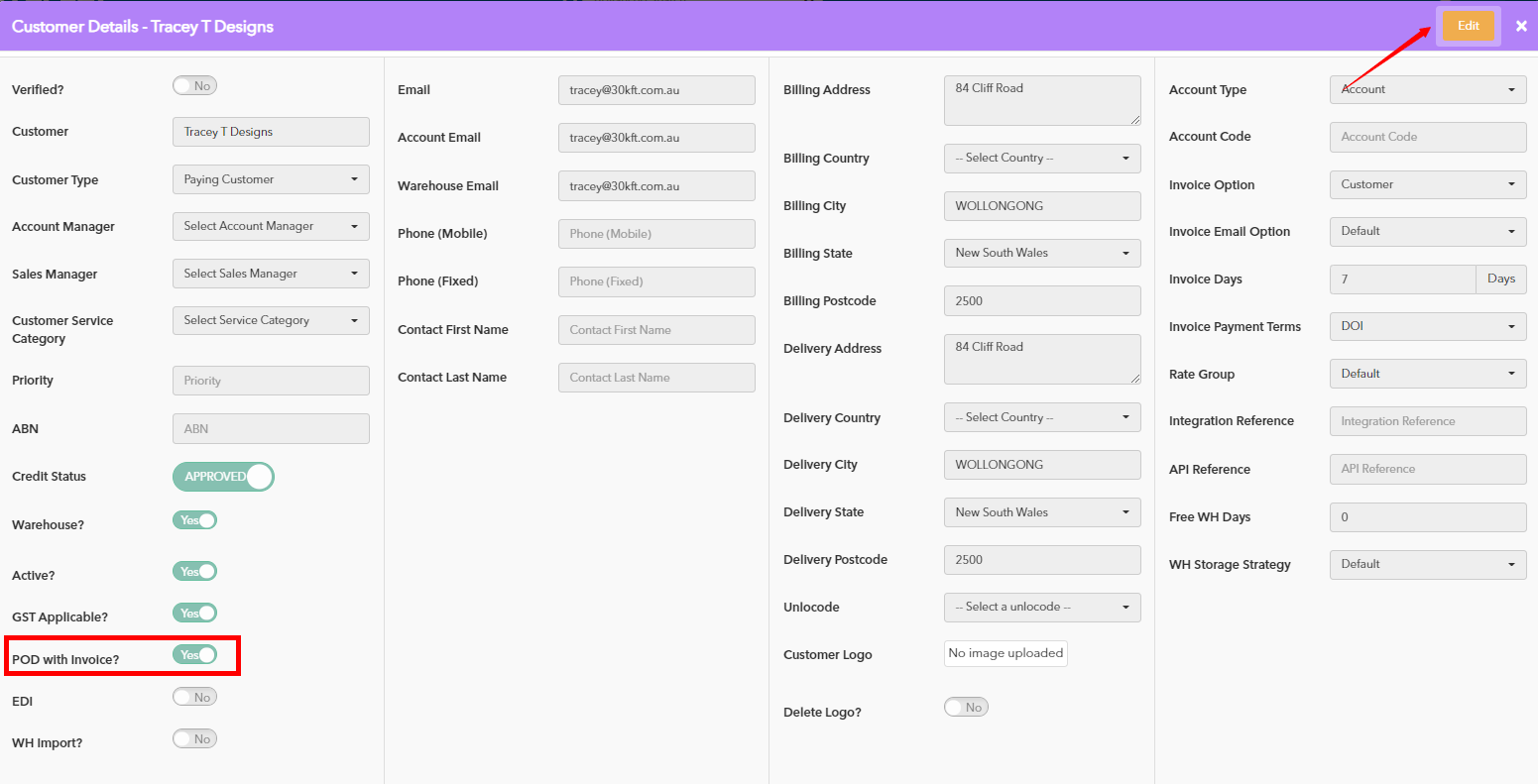Open the WH Storage Strategy dropdown
1538x784 pixels.
click(1428, 564)
